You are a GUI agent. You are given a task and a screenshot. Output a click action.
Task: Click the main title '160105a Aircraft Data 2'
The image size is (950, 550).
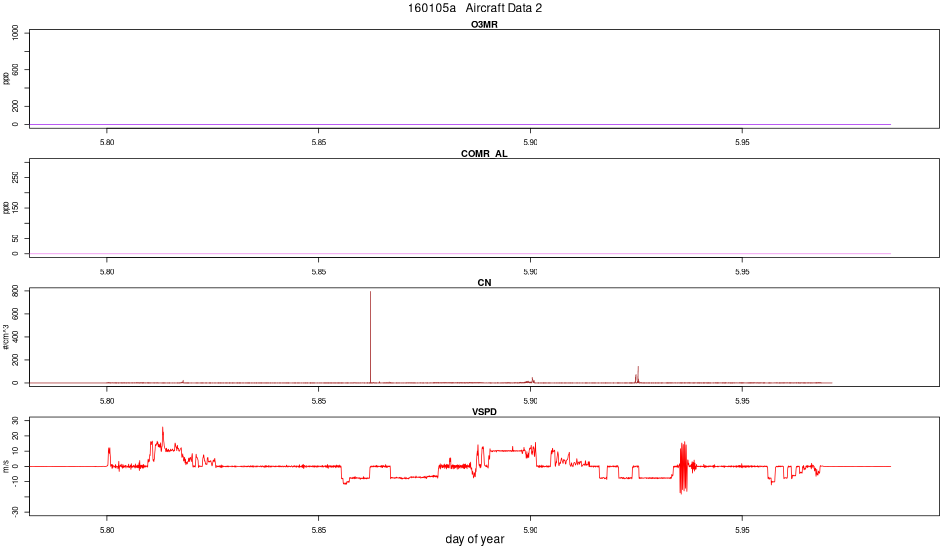coord(474,8)
